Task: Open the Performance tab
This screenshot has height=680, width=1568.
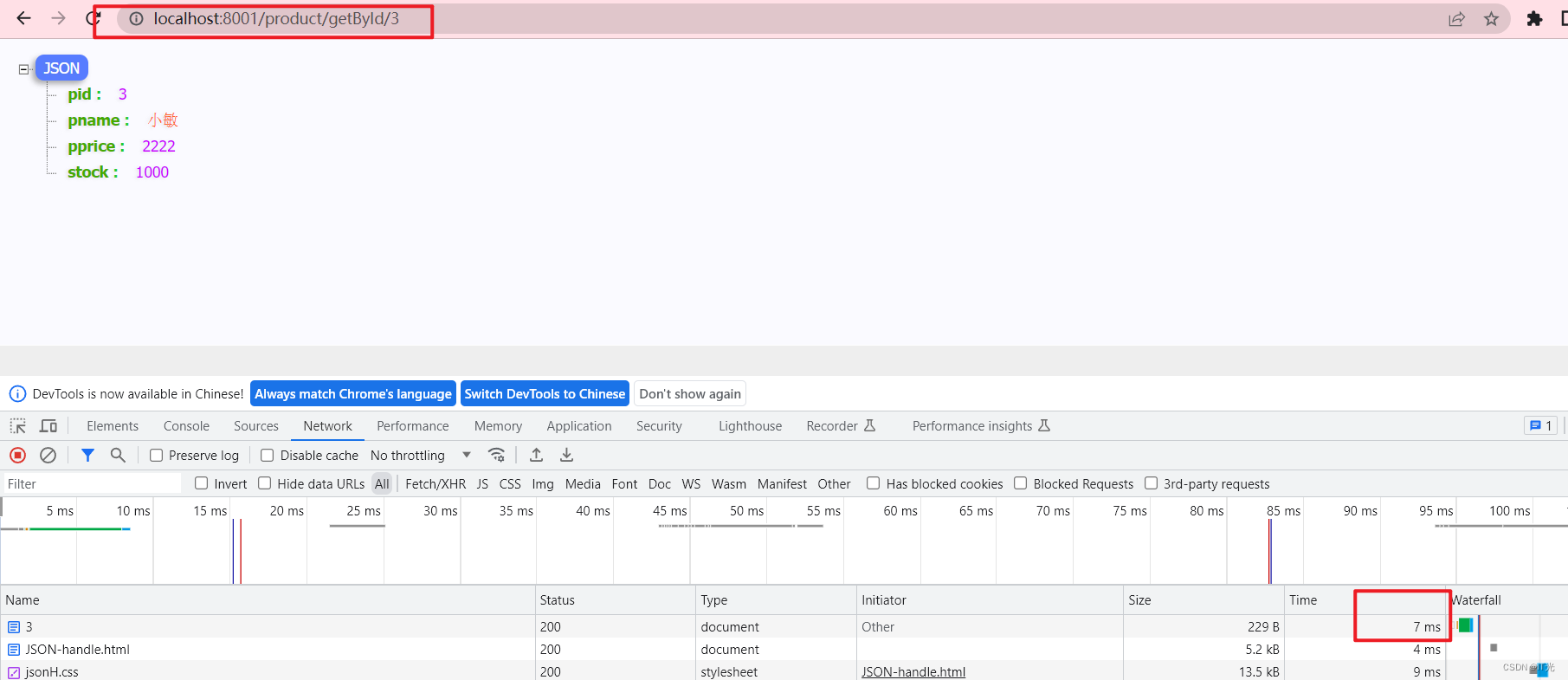Action: (413, 426)
